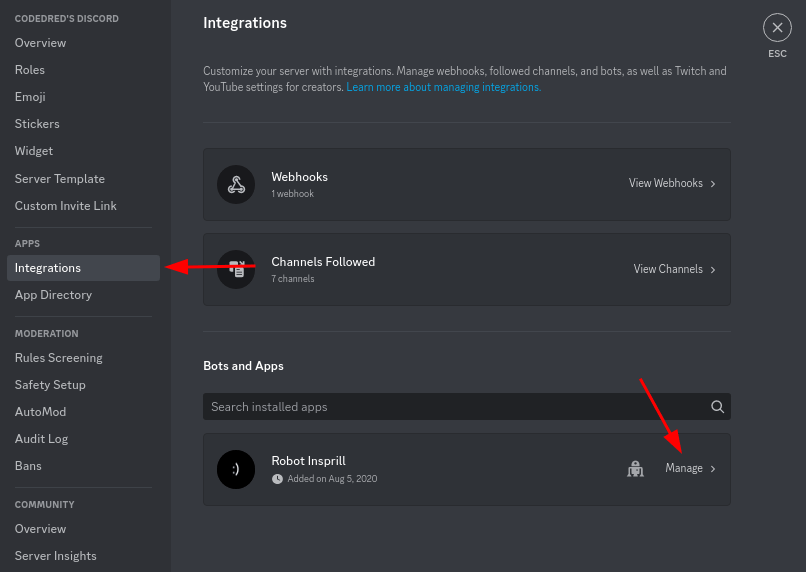Open Learn more about managing integrations link

(444, 87)
